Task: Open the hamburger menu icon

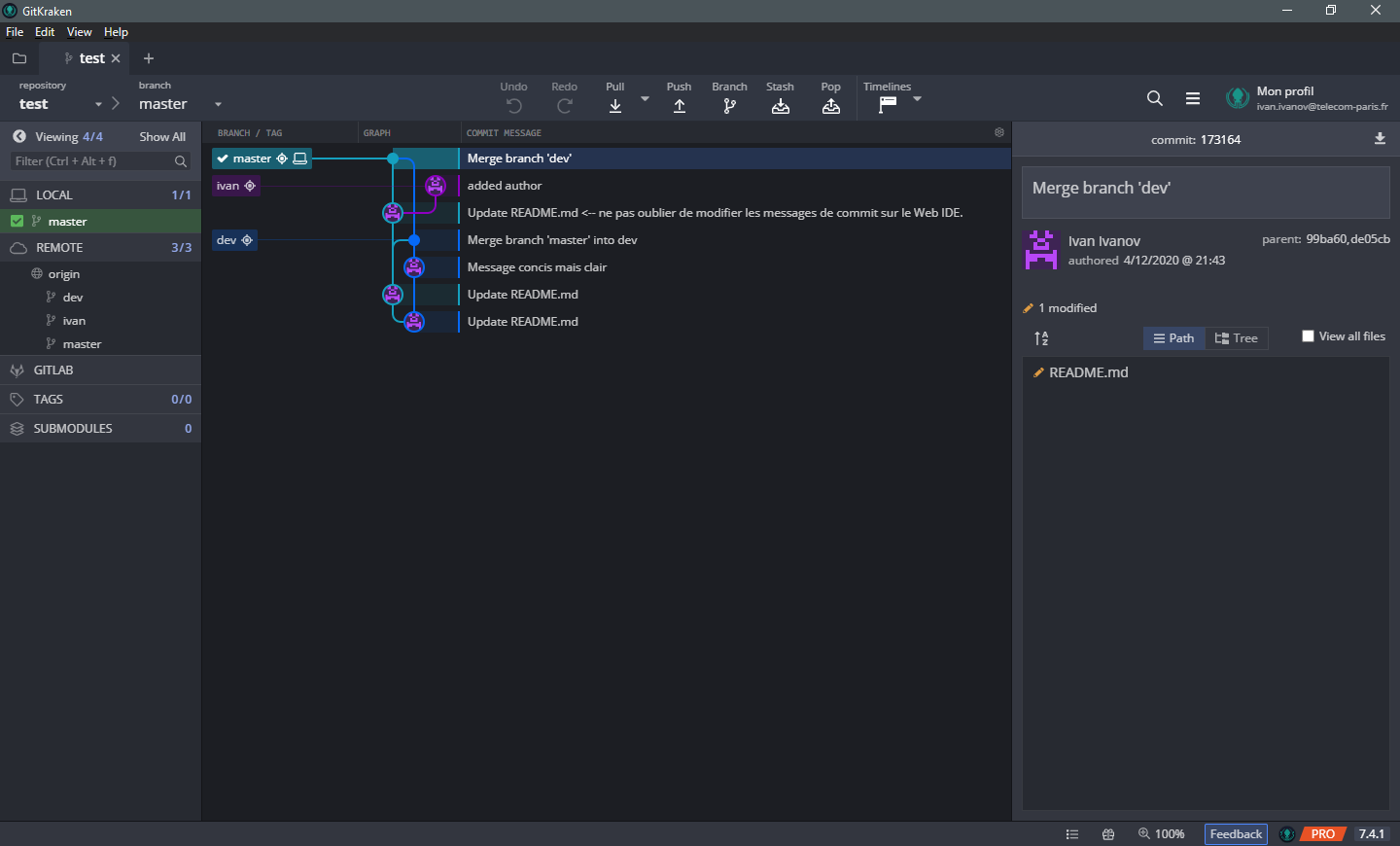Action: coord(1193,98)
